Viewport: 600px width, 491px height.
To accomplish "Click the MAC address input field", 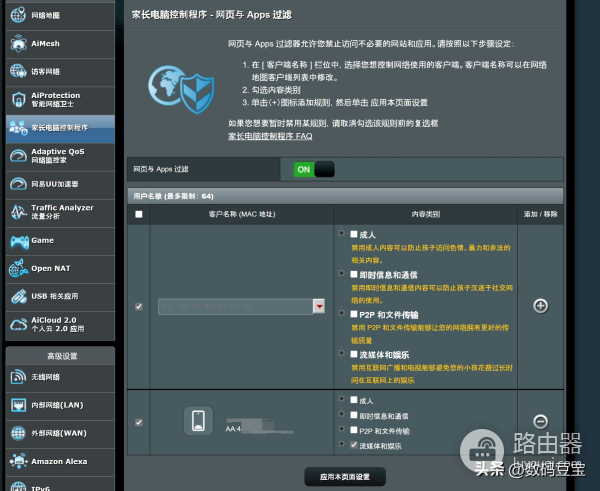I will point(235,307).
